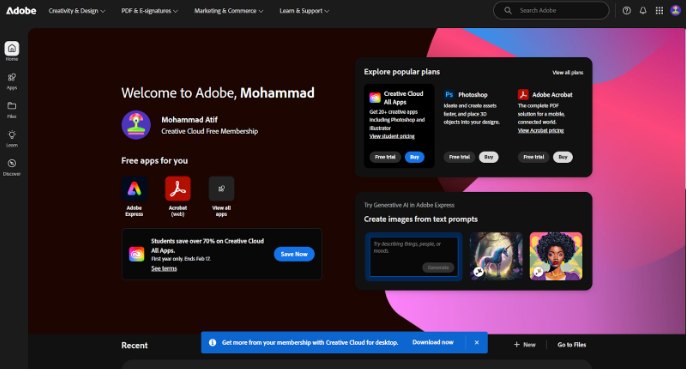Expand the Marketing & Commerce menu

(228, 11)
